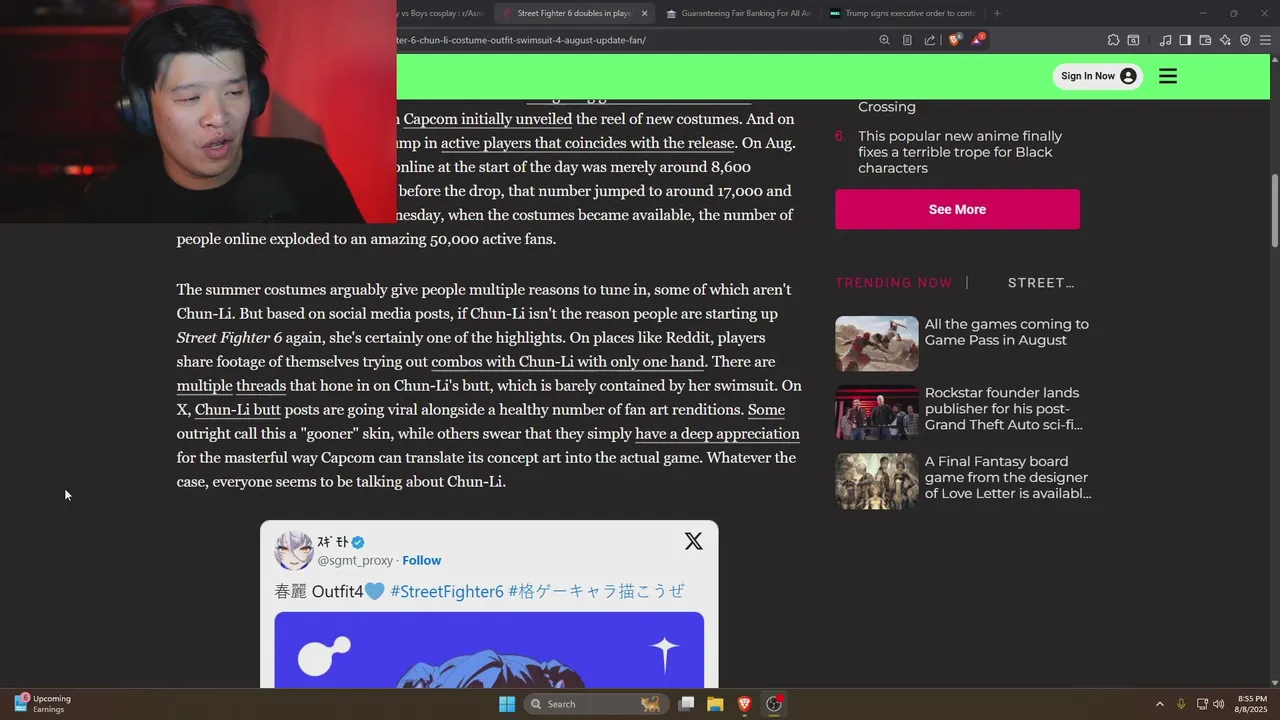Screen dimensions: 1280x720
Task: Open the Upcoming Earnings widget
Action: [x=42, y=704]
